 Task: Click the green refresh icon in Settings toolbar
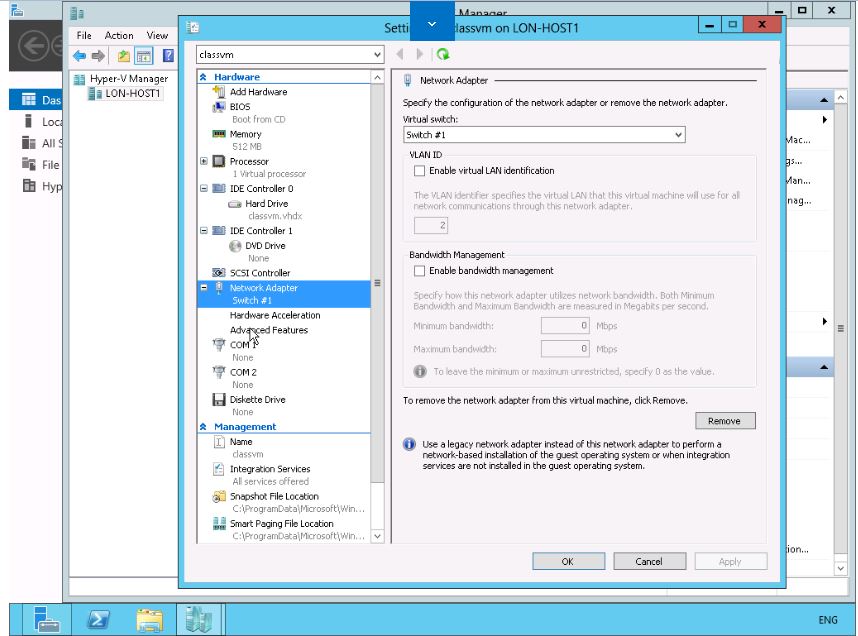point(443,54)
